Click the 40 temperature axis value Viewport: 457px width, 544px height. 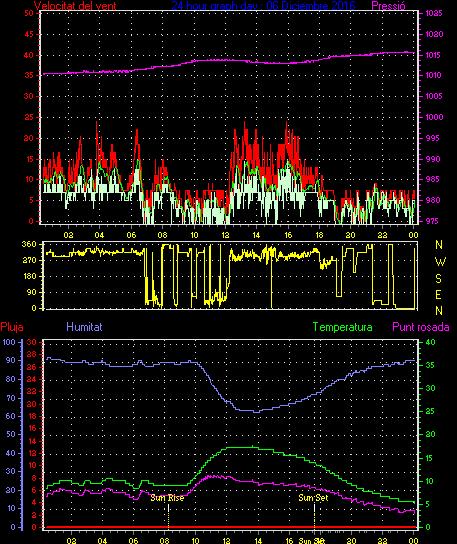tap(430, 342)
